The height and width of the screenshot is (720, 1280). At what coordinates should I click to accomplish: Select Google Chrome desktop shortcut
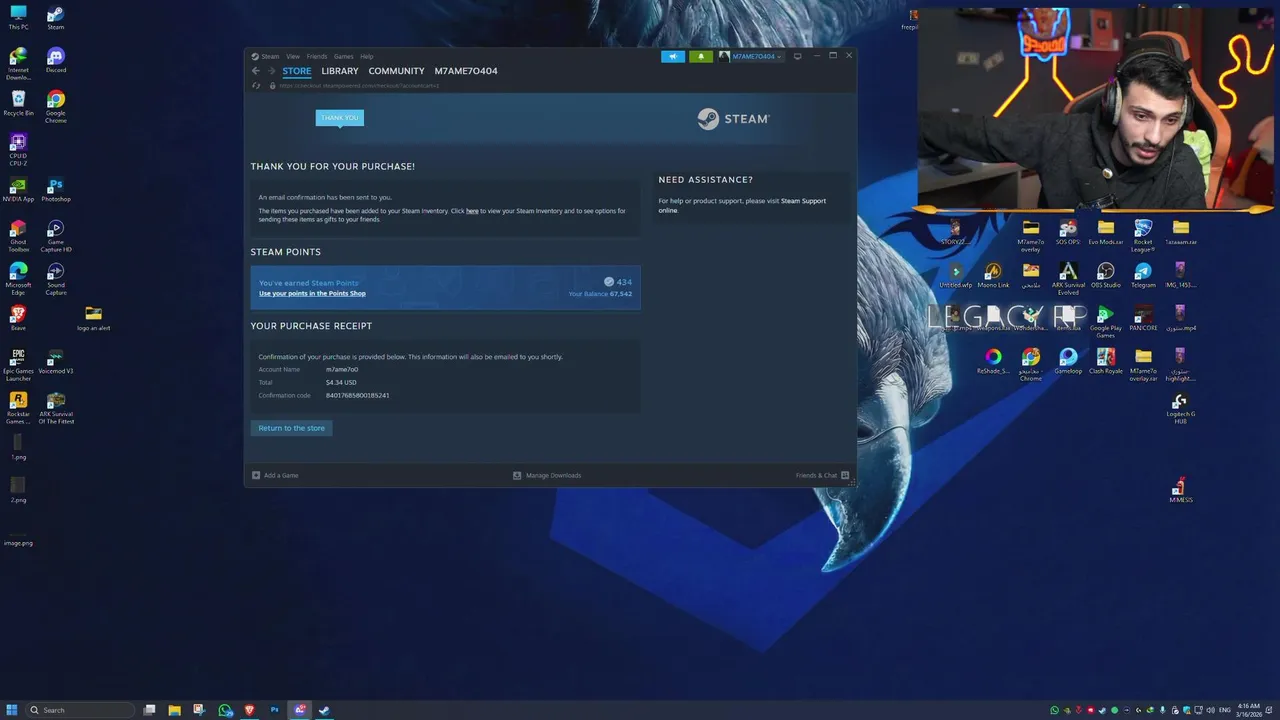pyautogui.click(x=56, y=106)
